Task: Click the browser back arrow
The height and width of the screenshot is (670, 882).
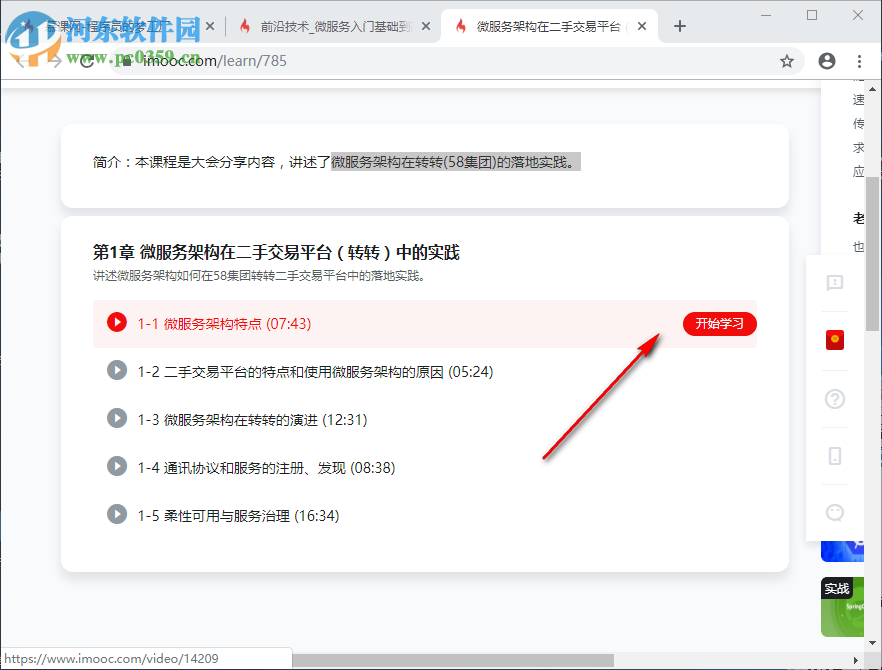Action: 22,60
